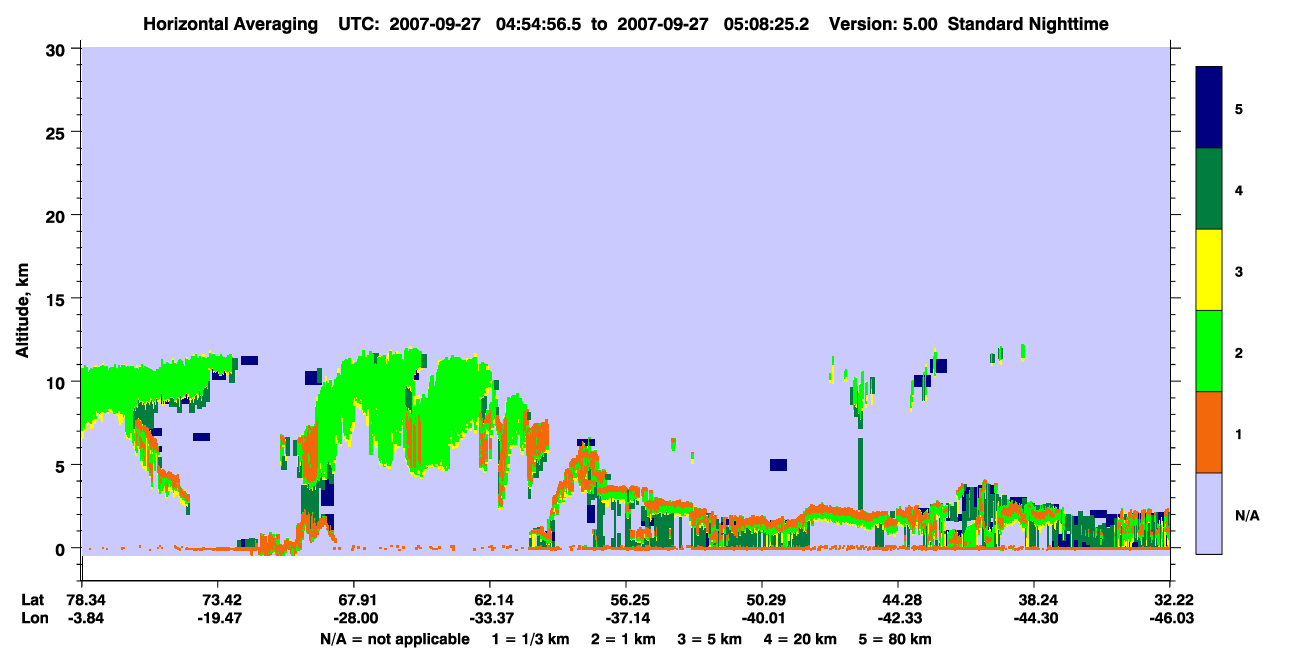Click the dark blue level 5 color swatch
The height and width of the screenshot is (667, 1300).
(x=1209, y=108)
